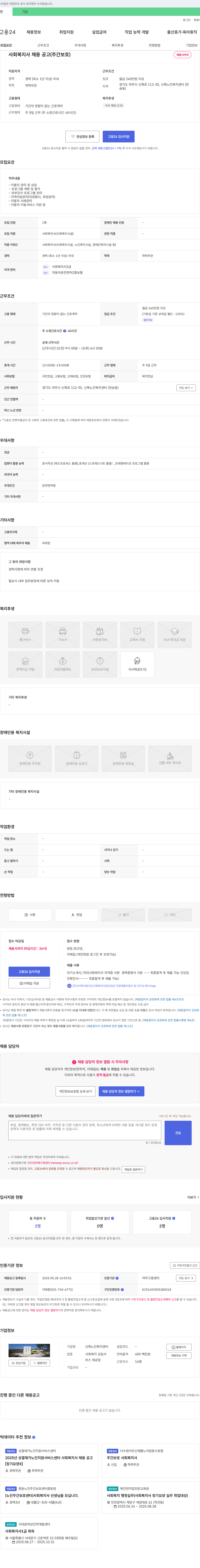200x1568 pixels.
Task: Click the 자녀 학자금 지원 benefit icon
Action: 174,635
